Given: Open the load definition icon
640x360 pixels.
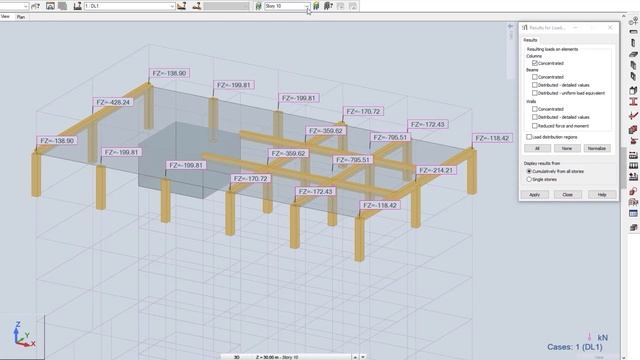Looking at the screenshot, I should pyautogui.click(x=633, y=177).
